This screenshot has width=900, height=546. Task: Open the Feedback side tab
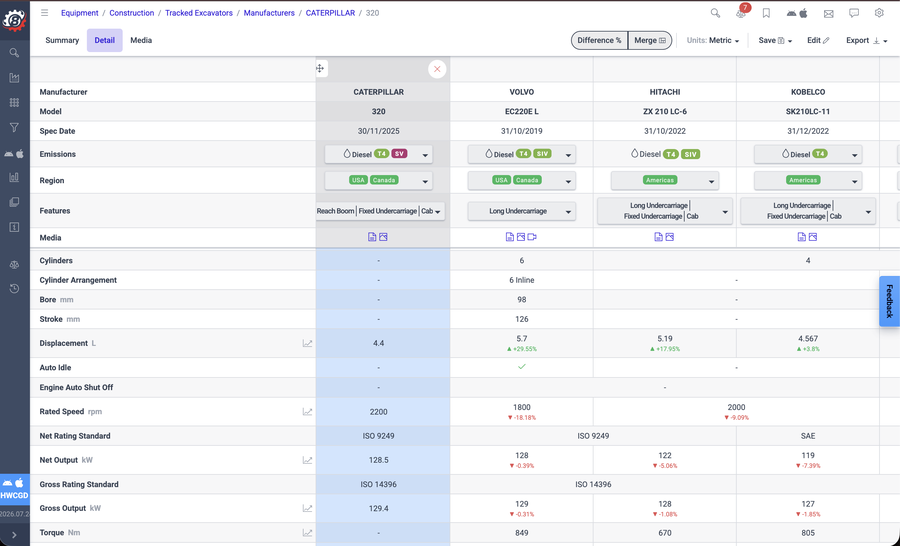(890, 301)
